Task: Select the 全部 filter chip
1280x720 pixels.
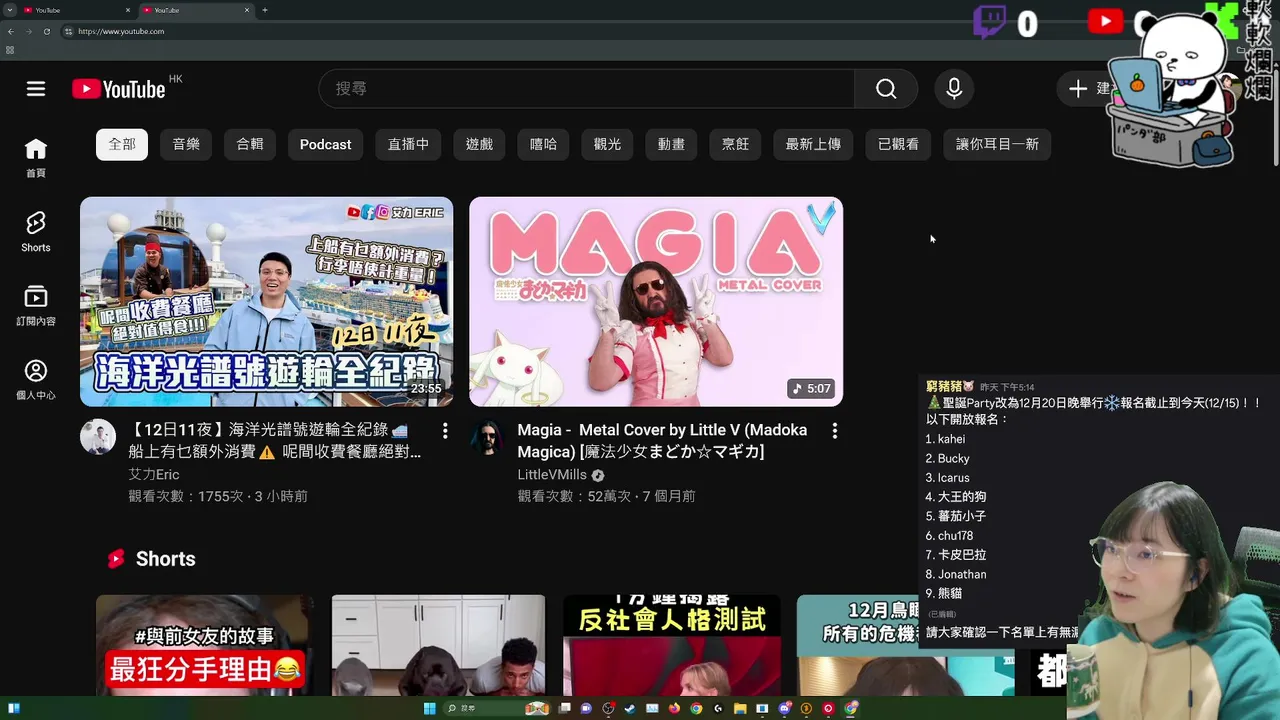Action: click(x=122, y=144)
